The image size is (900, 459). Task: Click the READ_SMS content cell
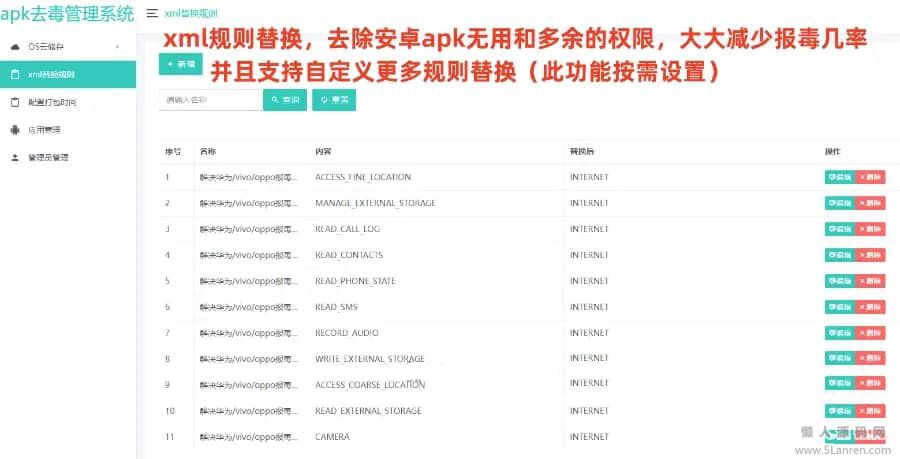tap(336, 307)
